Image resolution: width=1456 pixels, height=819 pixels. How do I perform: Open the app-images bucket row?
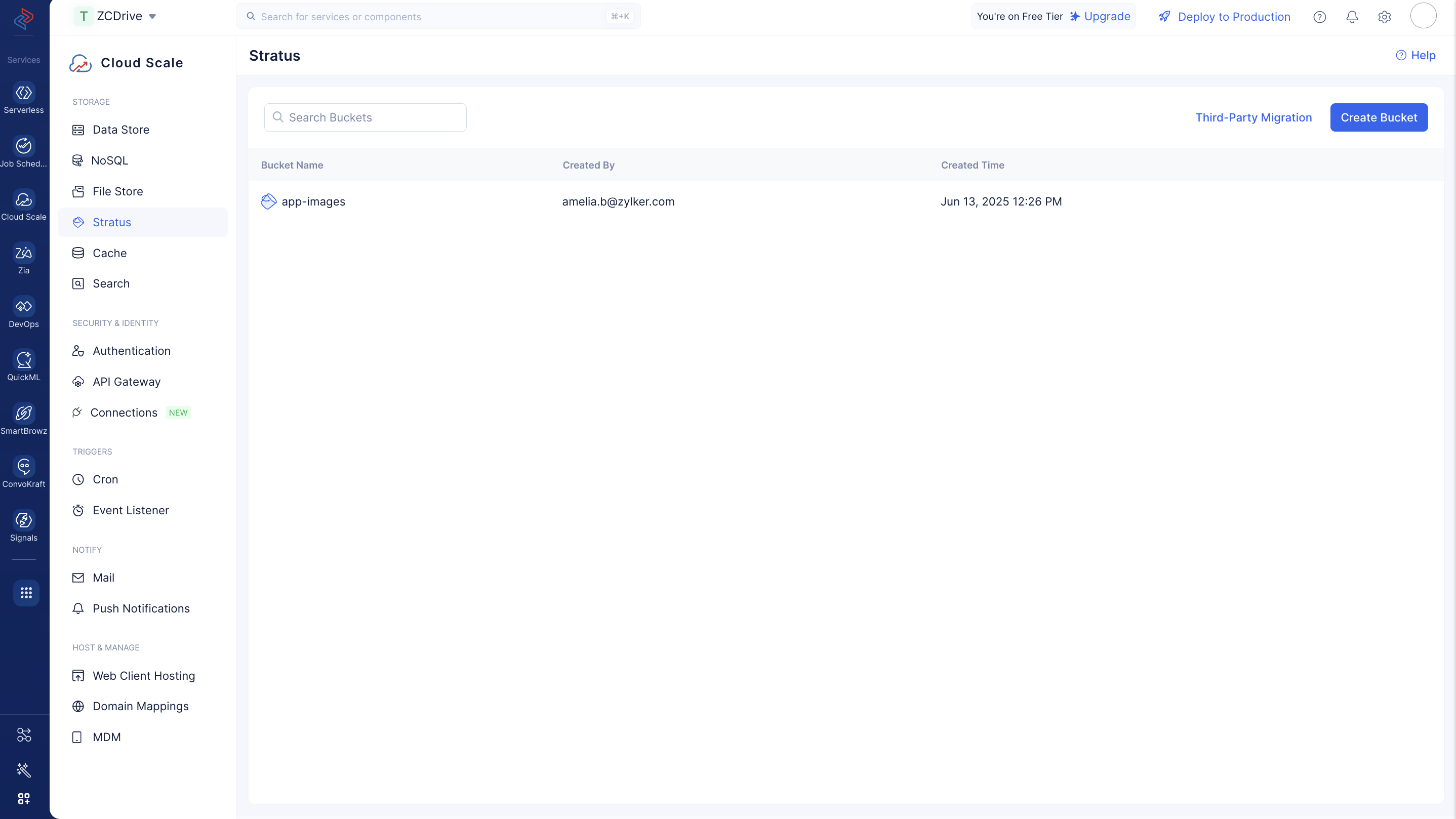pos(845,202)
